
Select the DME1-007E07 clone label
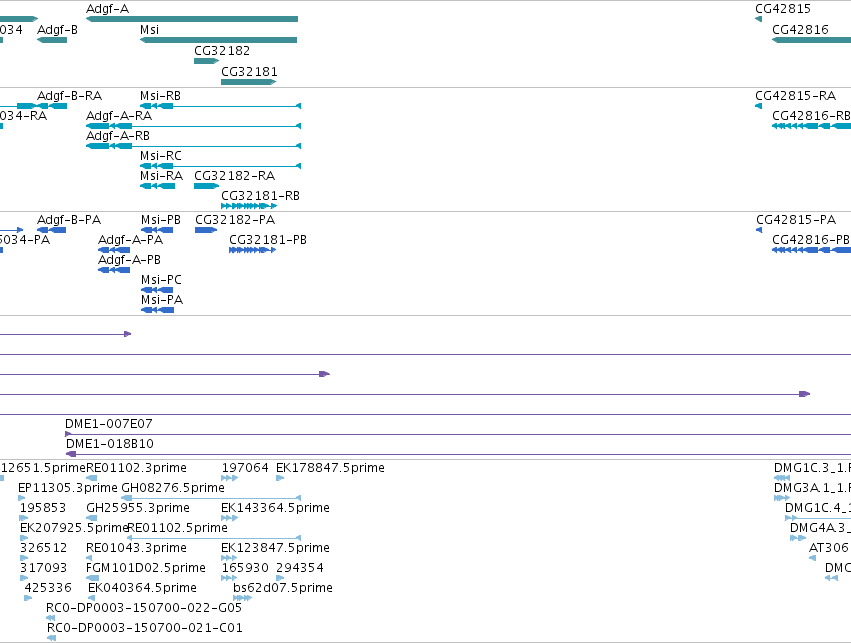pos(109,424)
